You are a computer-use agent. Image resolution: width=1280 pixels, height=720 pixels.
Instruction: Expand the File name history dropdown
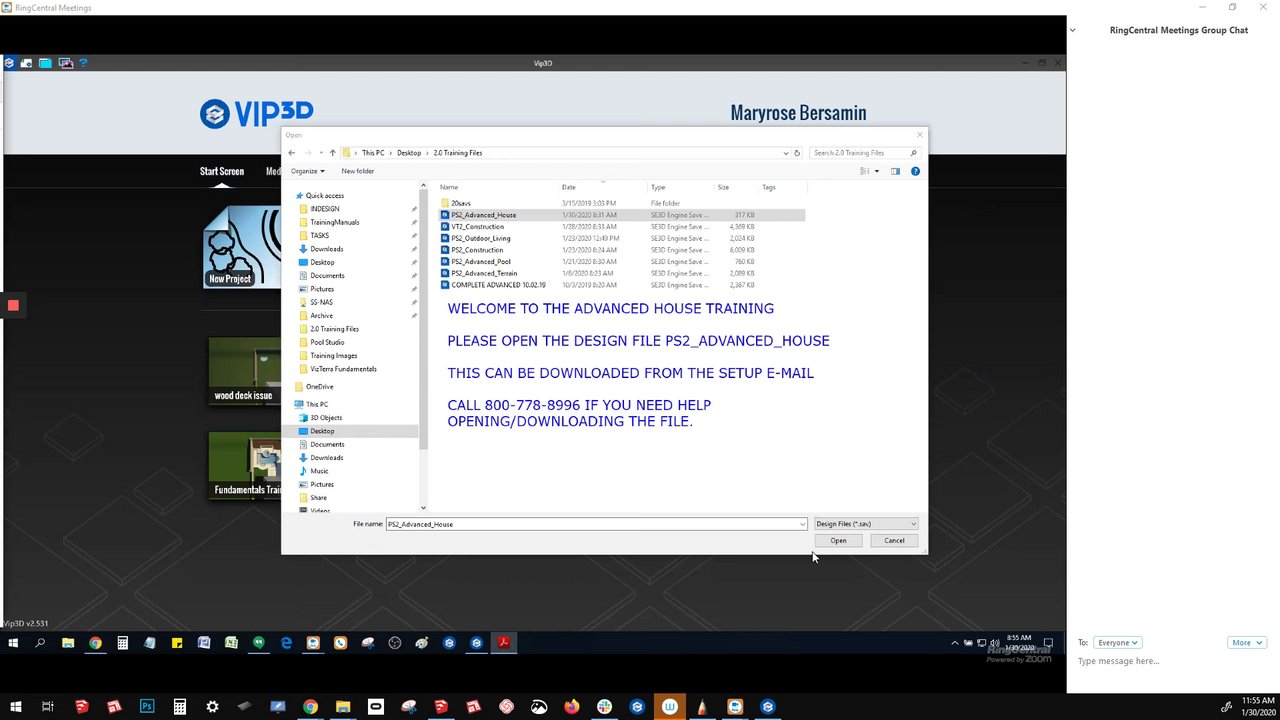click(802, 524)
